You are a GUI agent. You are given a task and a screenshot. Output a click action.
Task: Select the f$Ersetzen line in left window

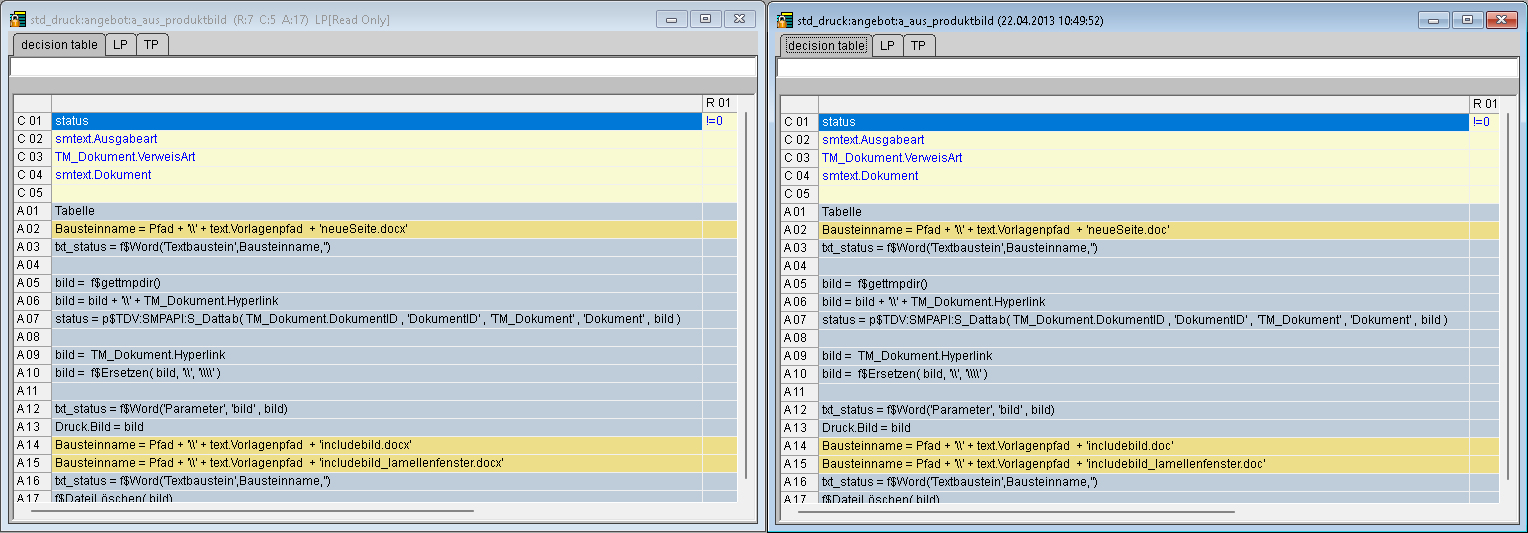pyautogui.click(x=377, y=373)
